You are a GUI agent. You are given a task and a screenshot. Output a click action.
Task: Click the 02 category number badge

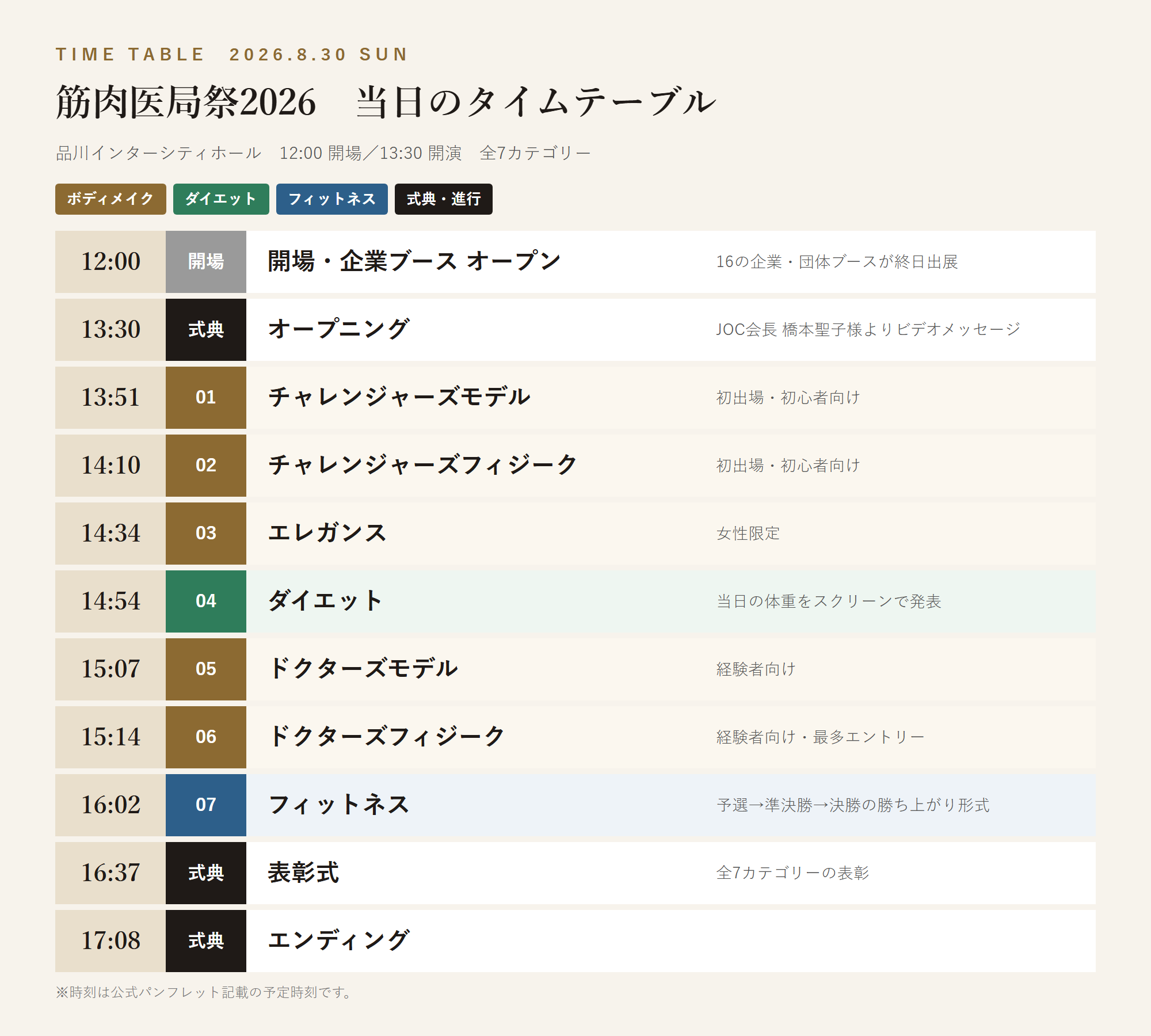pyautogui.click(x=206, y=466)
